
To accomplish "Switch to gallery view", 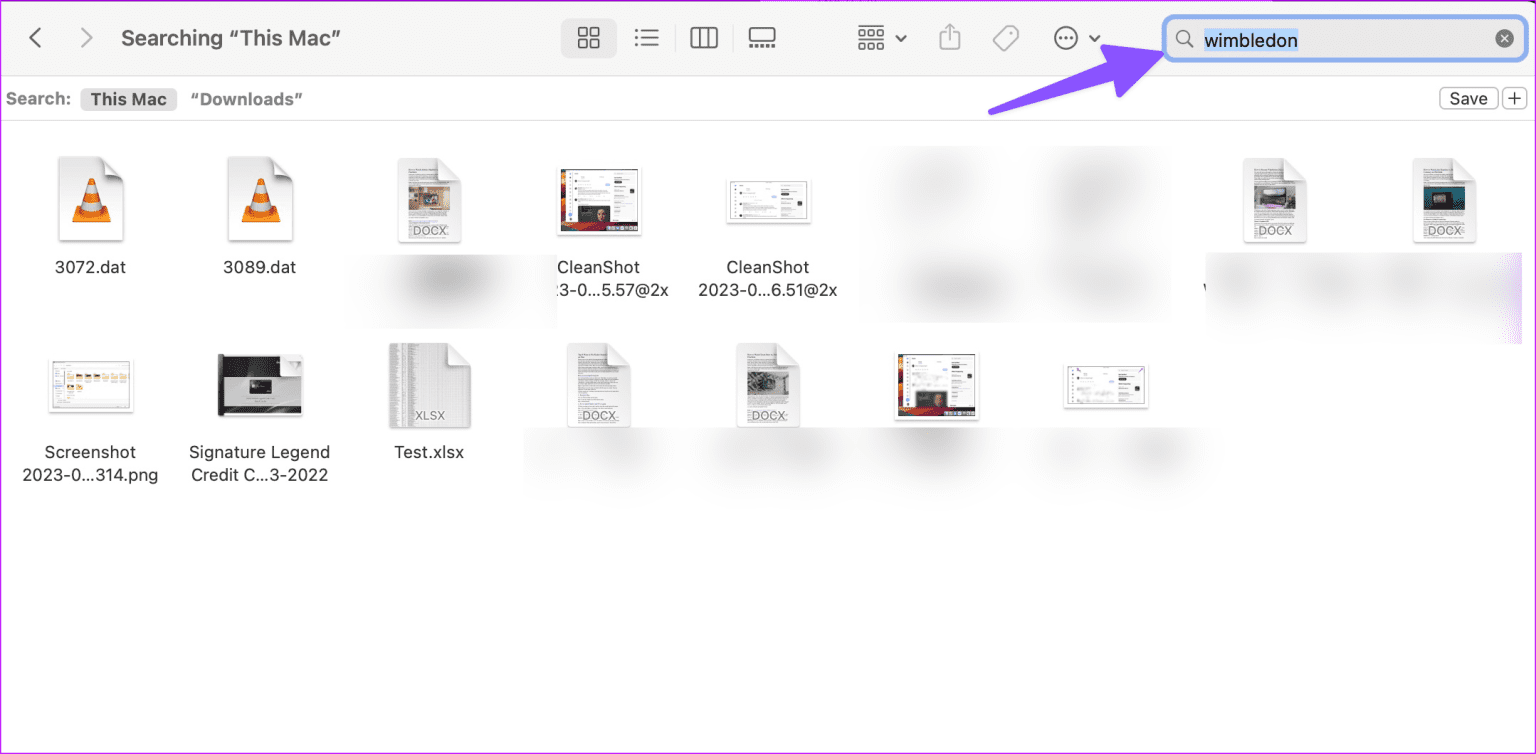I will (x=762, y=38).
